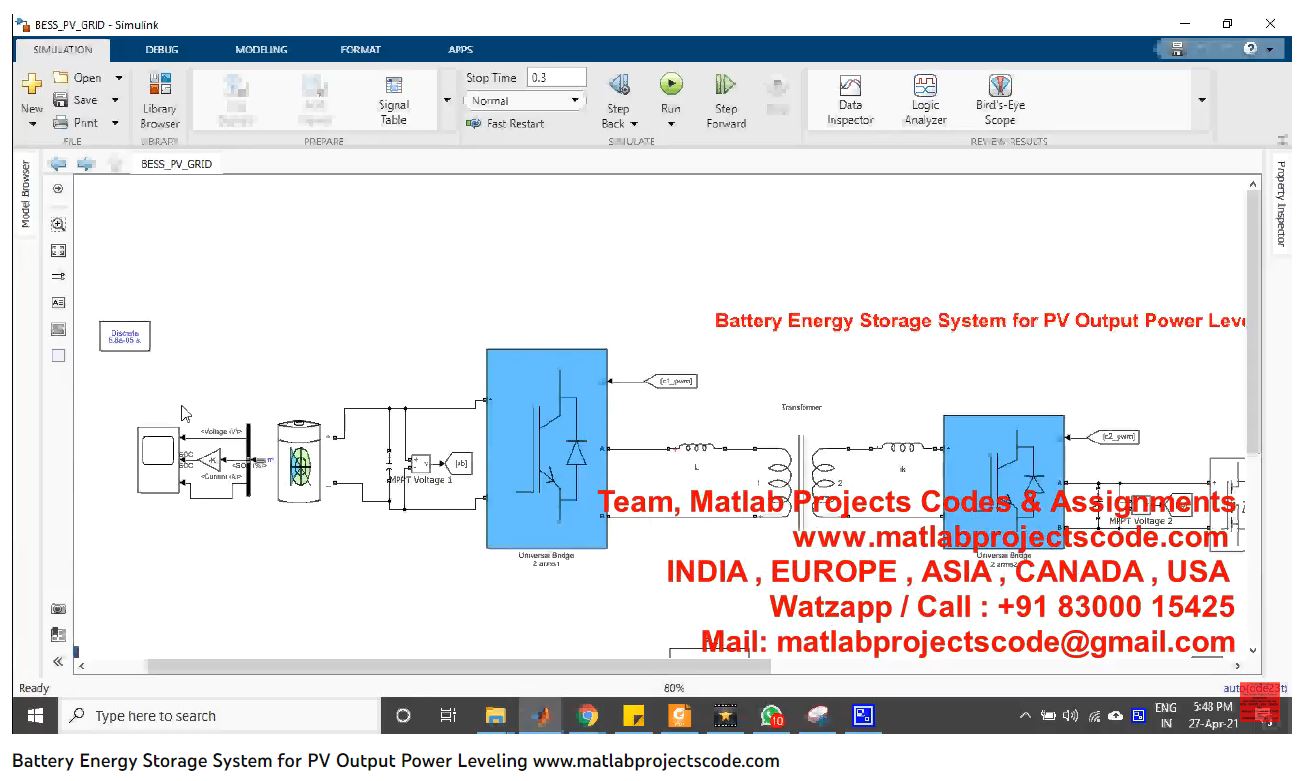
Task: Click the Run simulation button
Action: tap(671, 86)
